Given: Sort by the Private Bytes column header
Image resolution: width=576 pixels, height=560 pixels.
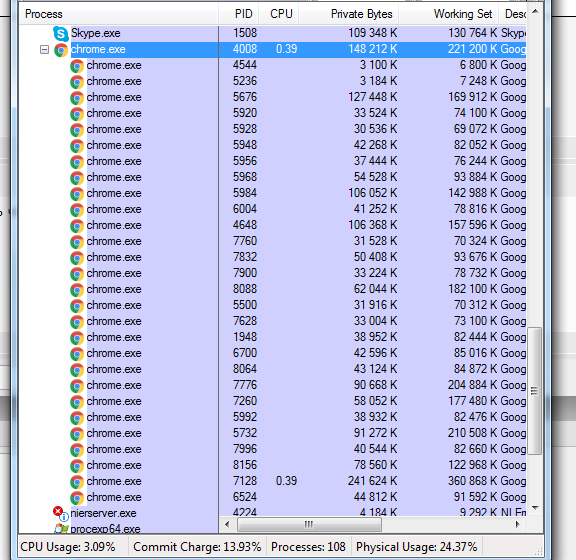Looking at the screenshot, I should 349,14.
